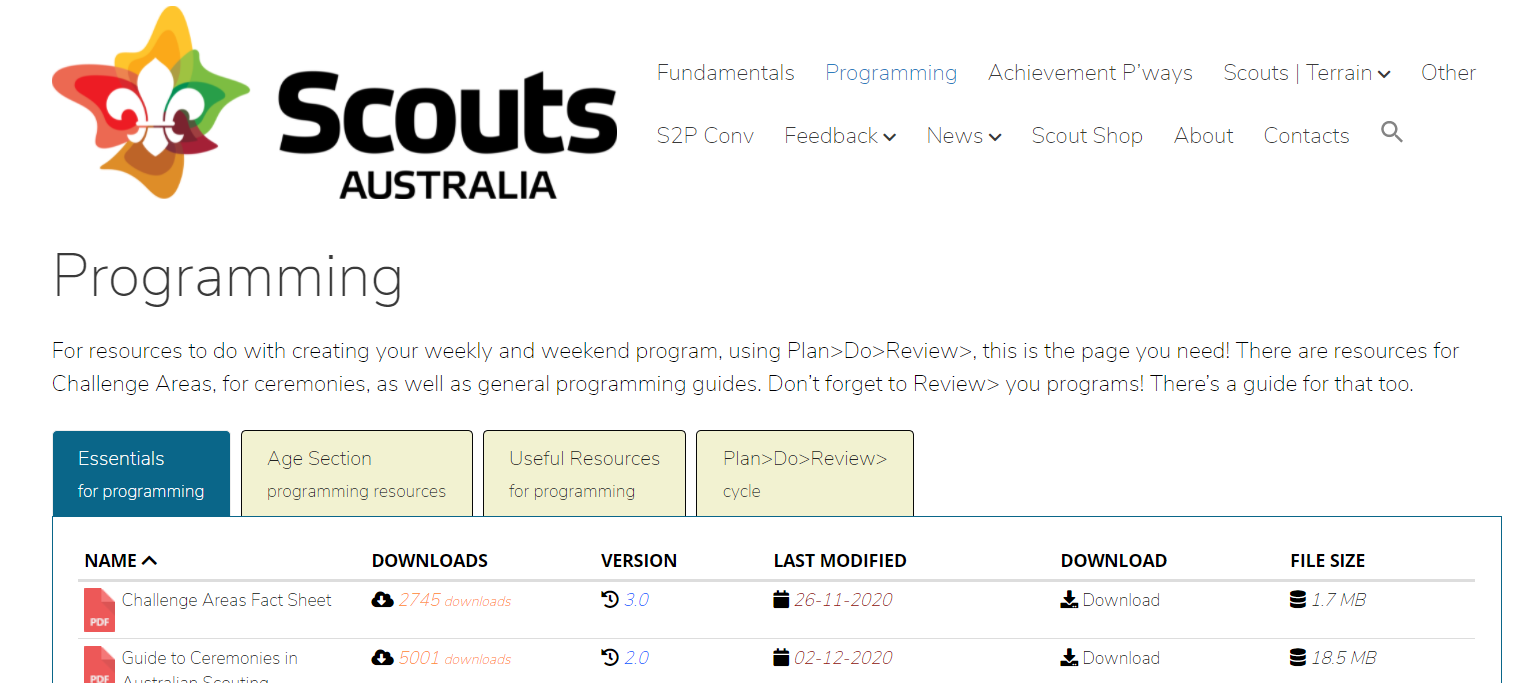Screen dimensions: 1538x683
Task: Open the Download link for Challenge Areas Fact Sheet
Action: coord(1120,599)
